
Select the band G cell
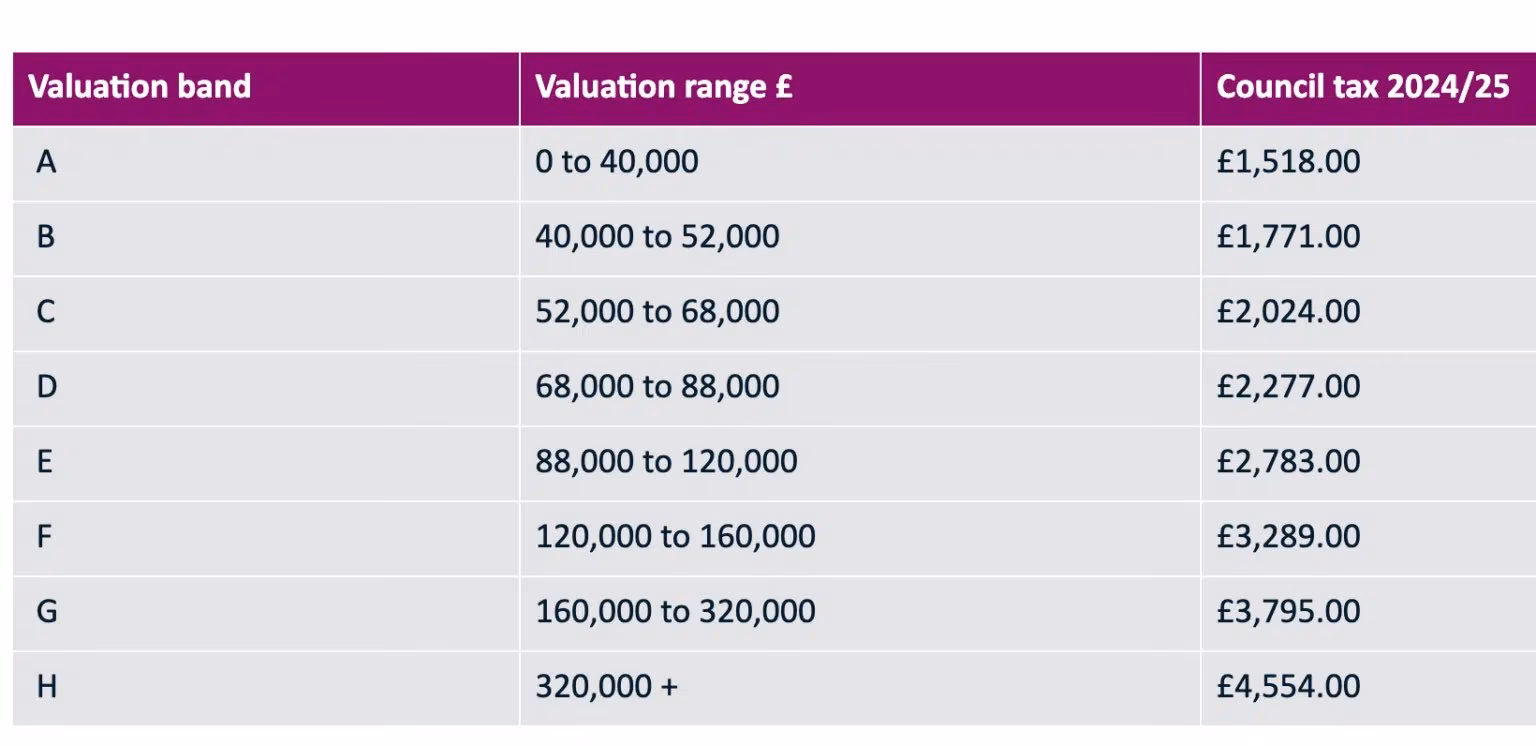(x=46, y=612)
